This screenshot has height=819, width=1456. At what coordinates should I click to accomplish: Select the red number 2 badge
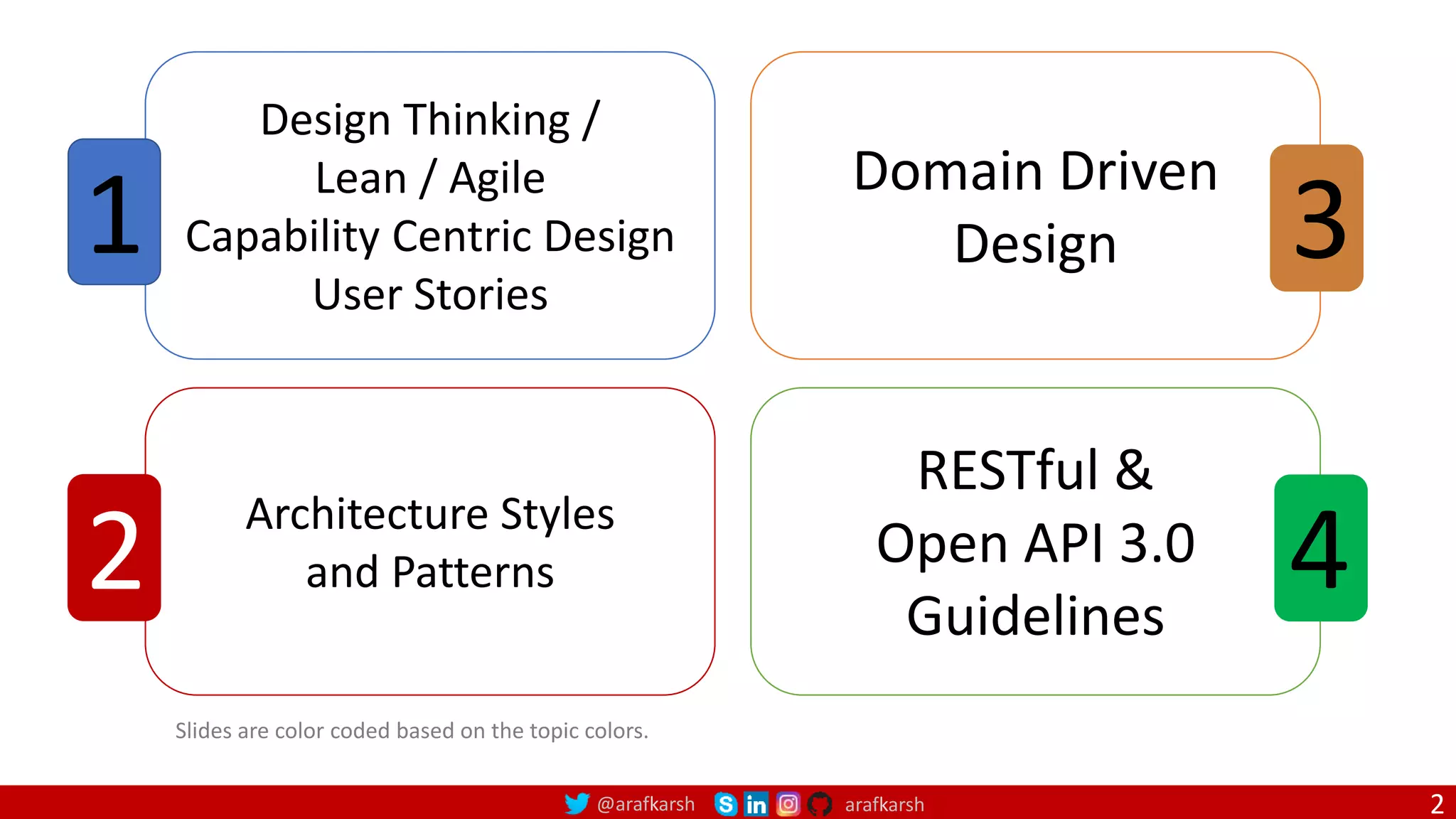click(114, 547)
